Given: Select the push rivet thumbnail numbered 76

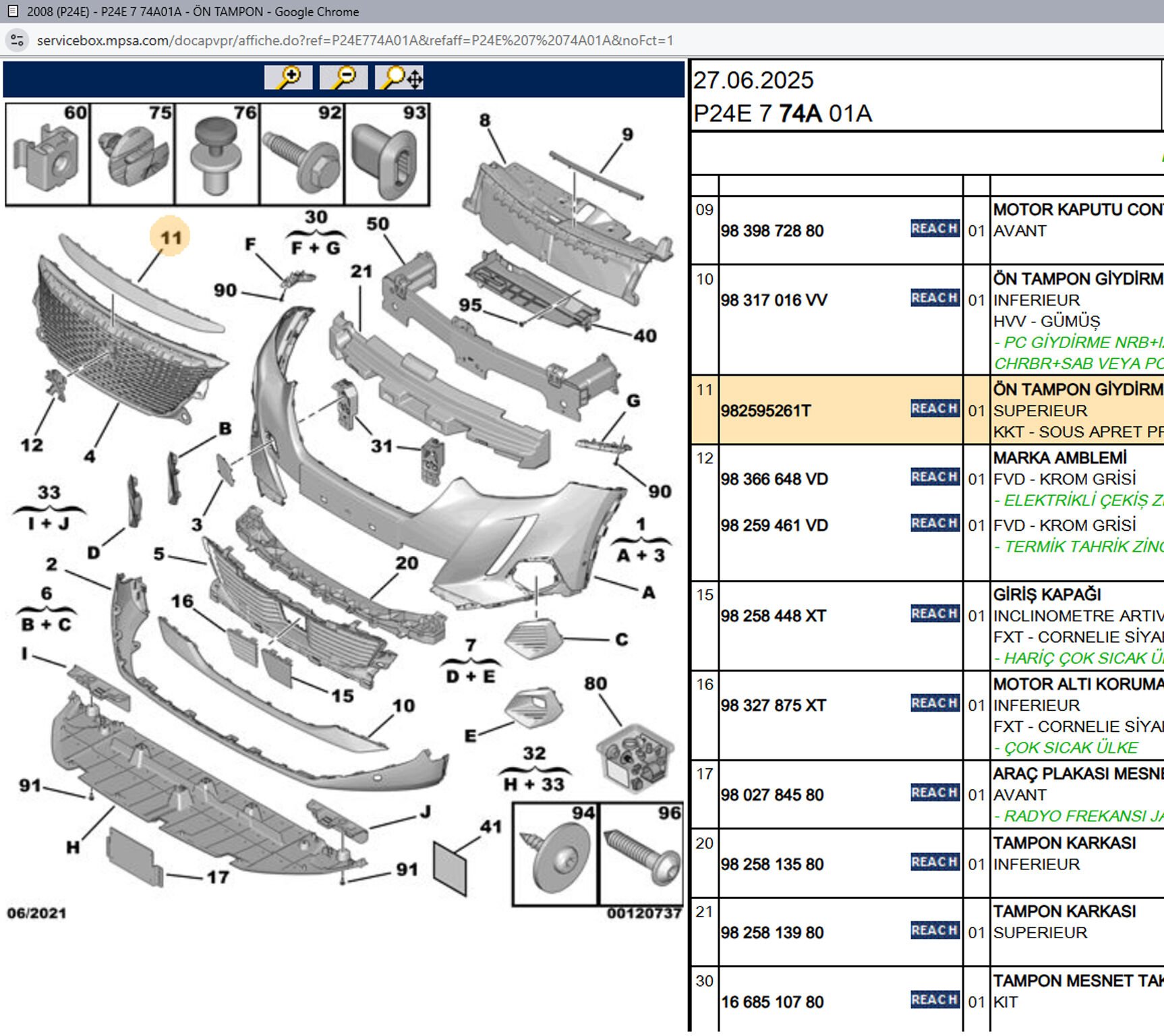Looking at the screenshot, I should [x=217, y=154].
